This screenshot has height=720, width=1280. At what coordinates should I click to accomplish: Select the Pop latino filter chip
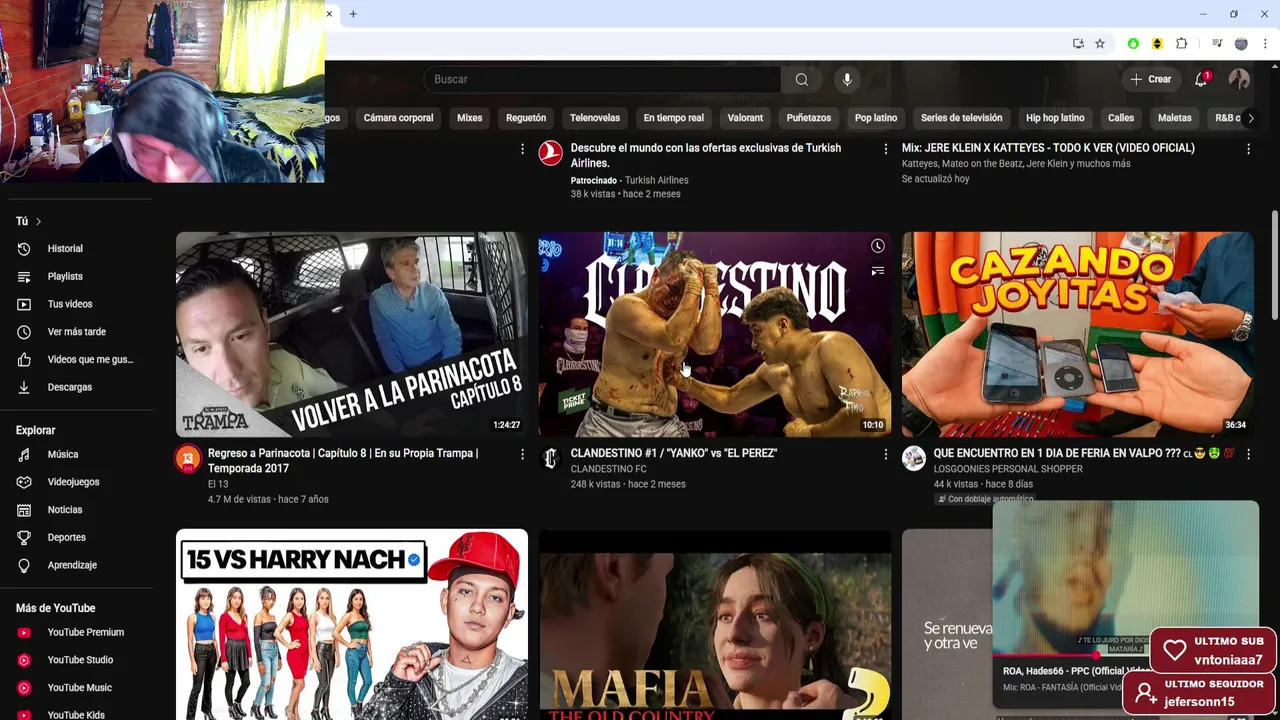(x=876, y=118)
